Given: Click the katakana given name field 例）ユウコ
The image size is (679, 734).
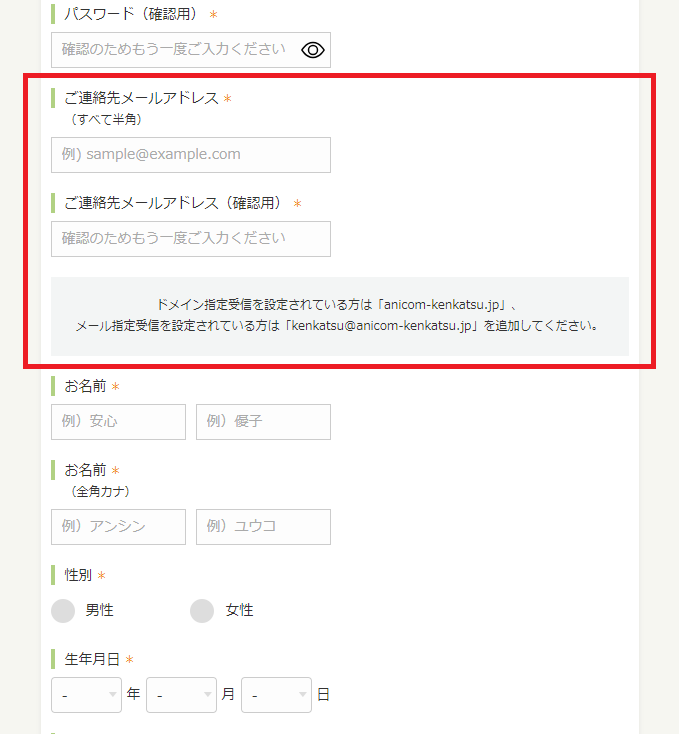Looking at the screenshot, I should tap(263, 527).
